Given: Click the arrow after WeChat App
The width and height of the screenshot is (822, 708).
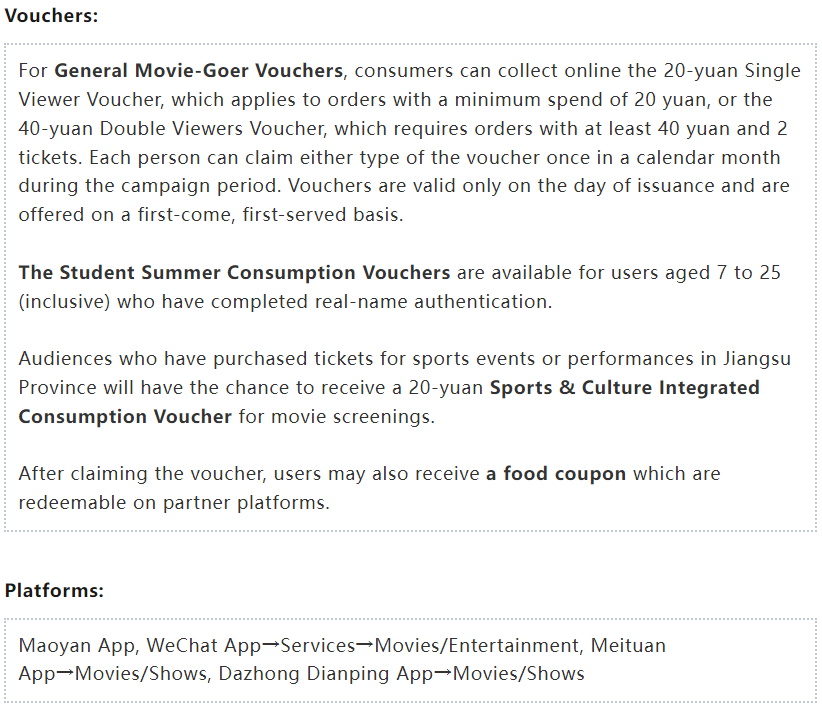Looking at the screenshot, I should [271, 645].
